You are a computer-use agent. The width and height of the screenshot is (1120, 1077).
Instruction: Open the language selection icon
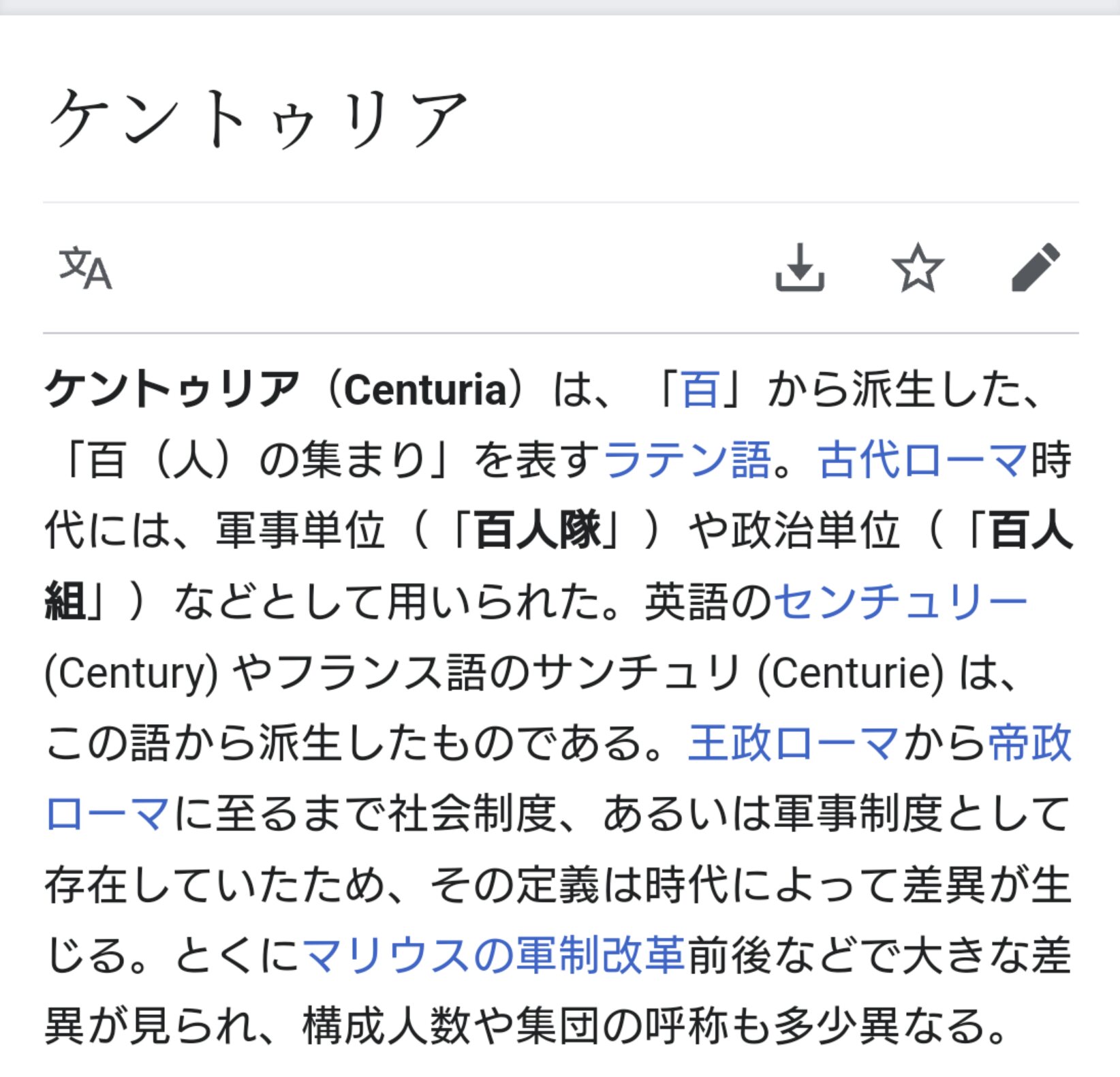[85, 268]
